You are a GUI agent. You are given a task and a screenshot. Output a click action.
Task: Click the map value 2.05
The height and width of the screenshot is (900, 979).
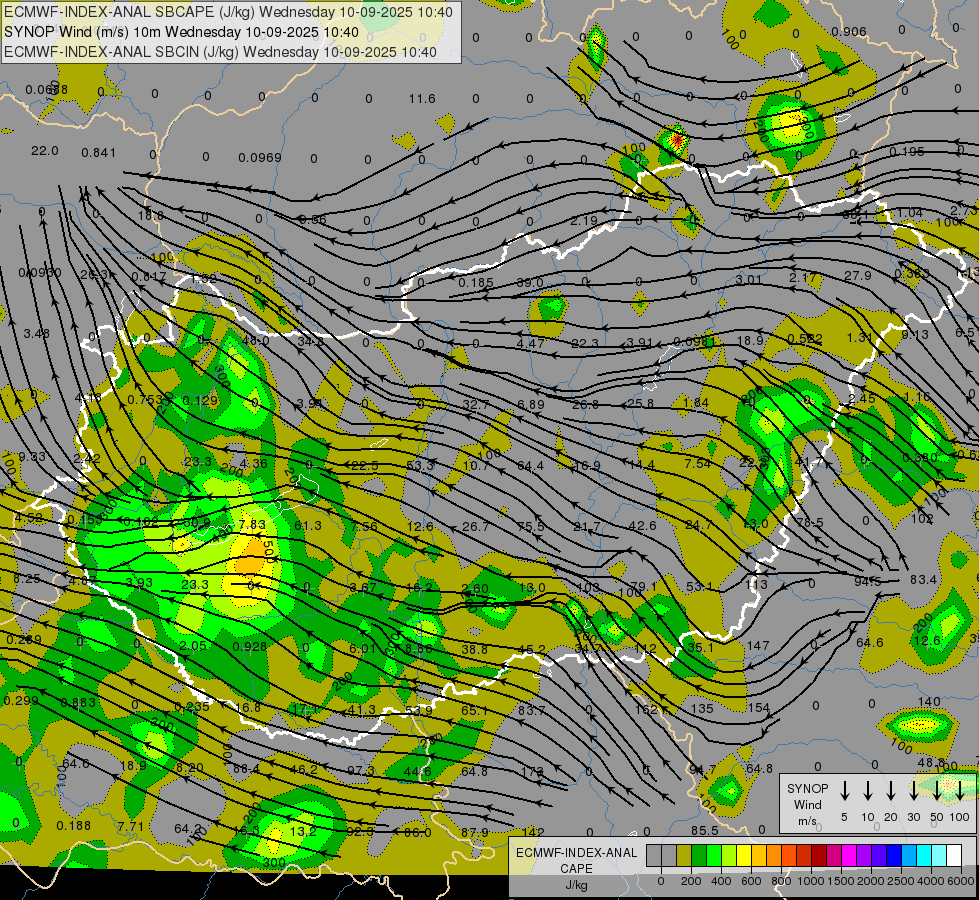pos(192,645)
